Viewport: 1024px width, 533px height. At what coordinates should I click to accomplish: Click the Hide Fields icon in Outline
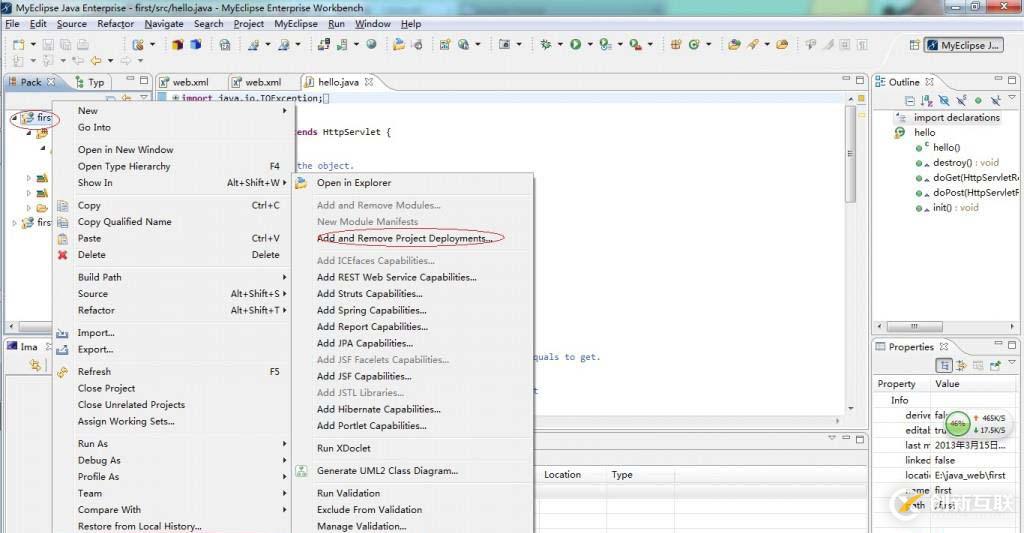pyautogui.click(x=944, y=101)
